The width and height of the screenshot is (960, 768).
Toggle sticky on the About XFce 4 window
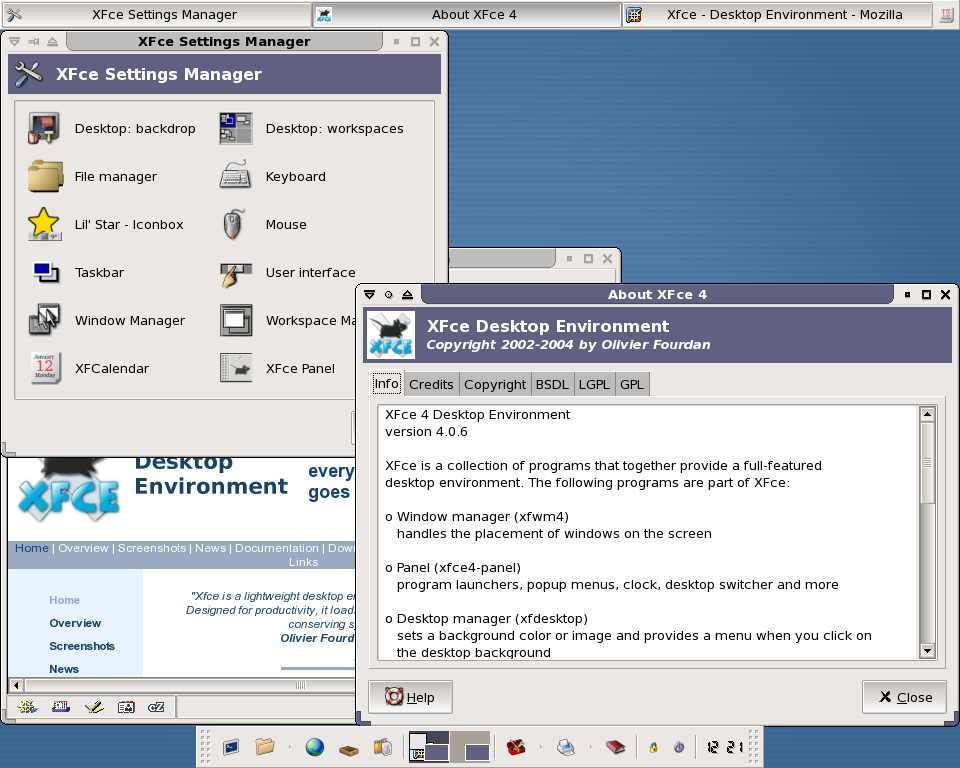388,295
